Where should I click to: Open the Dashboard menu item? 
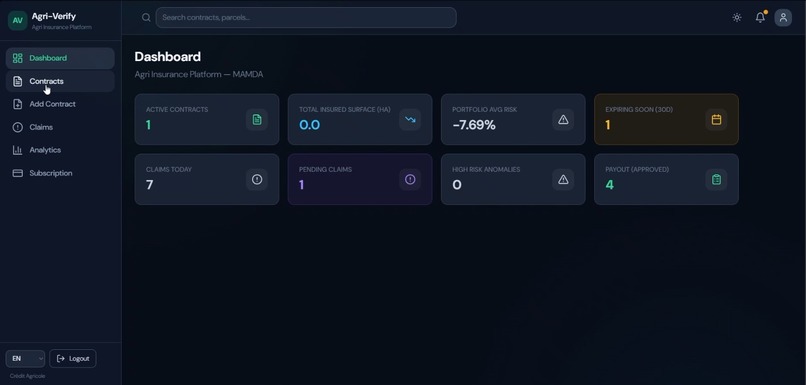click(x=60, y=58)
